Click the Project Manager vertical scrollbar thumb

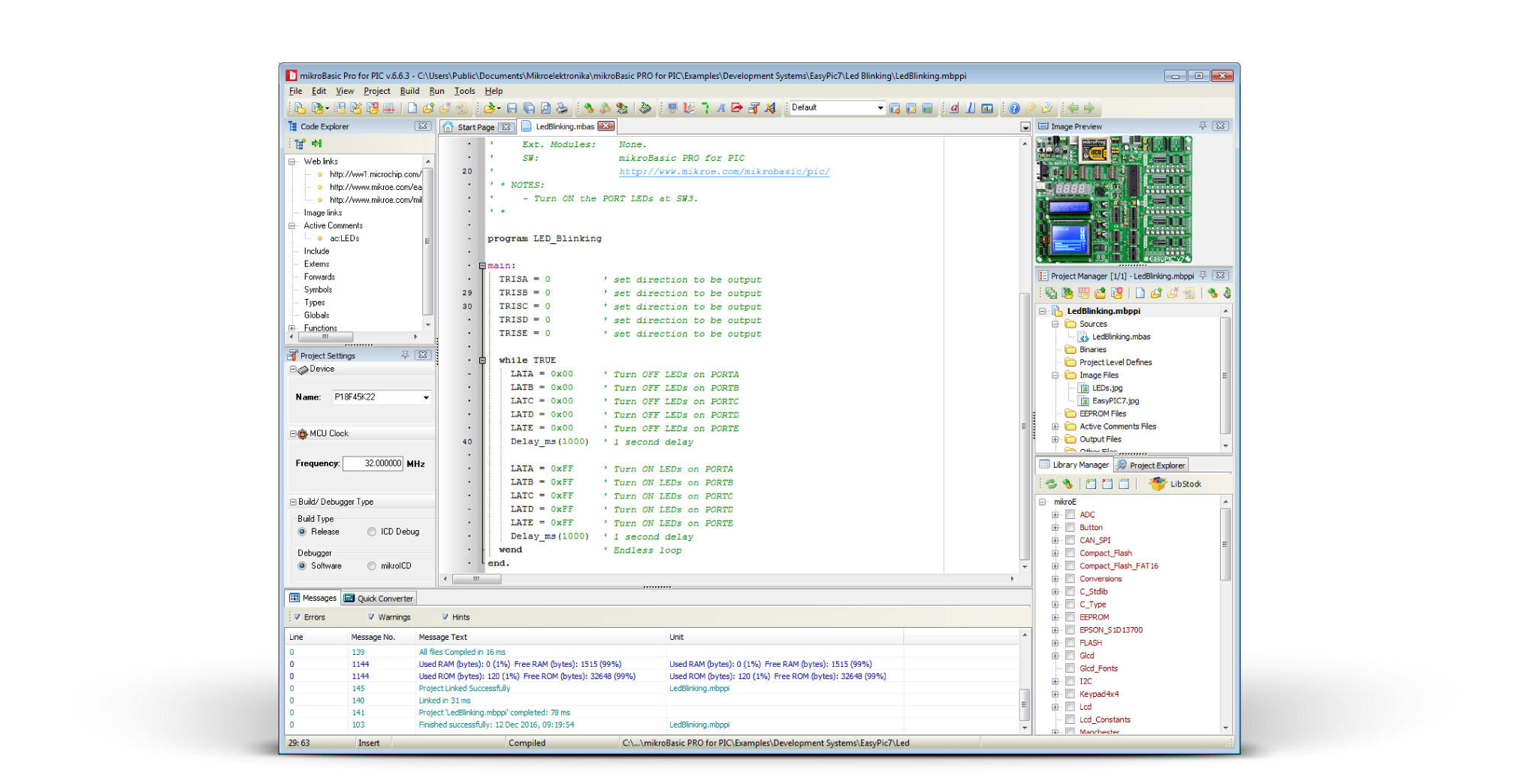1225,375
